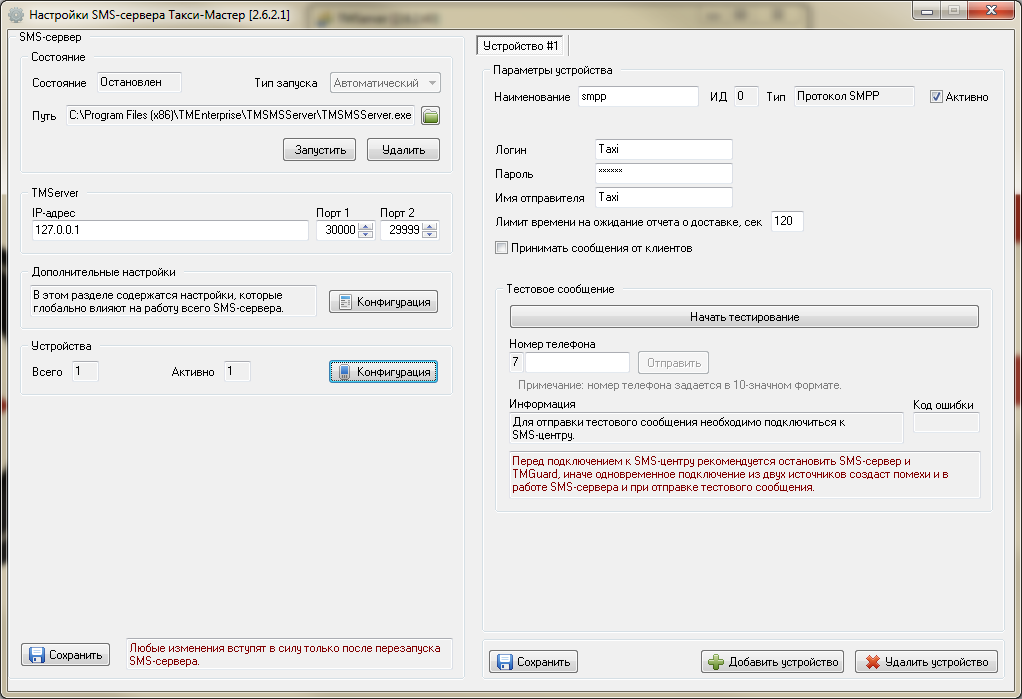The height and width of the screenshot is (699, 1022).
Task: Click the red warning text about TMGuard
Action: pos(744,474)
